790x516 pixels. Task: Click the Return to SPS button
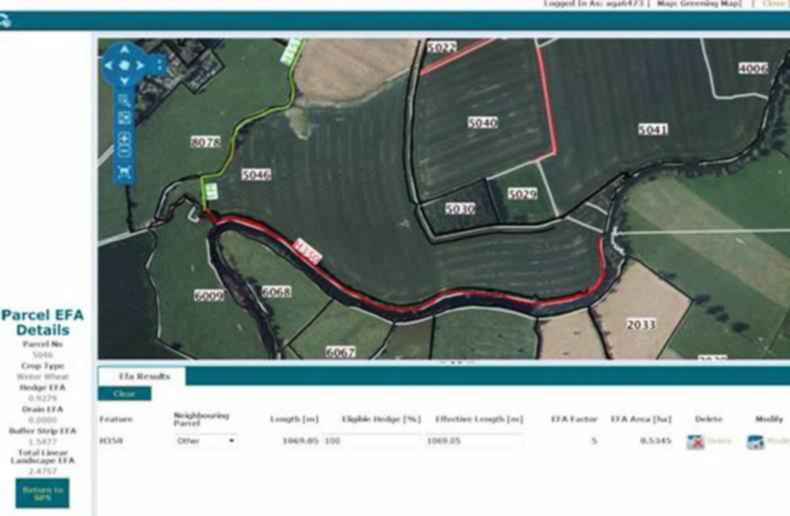click(x=42, y=493)
